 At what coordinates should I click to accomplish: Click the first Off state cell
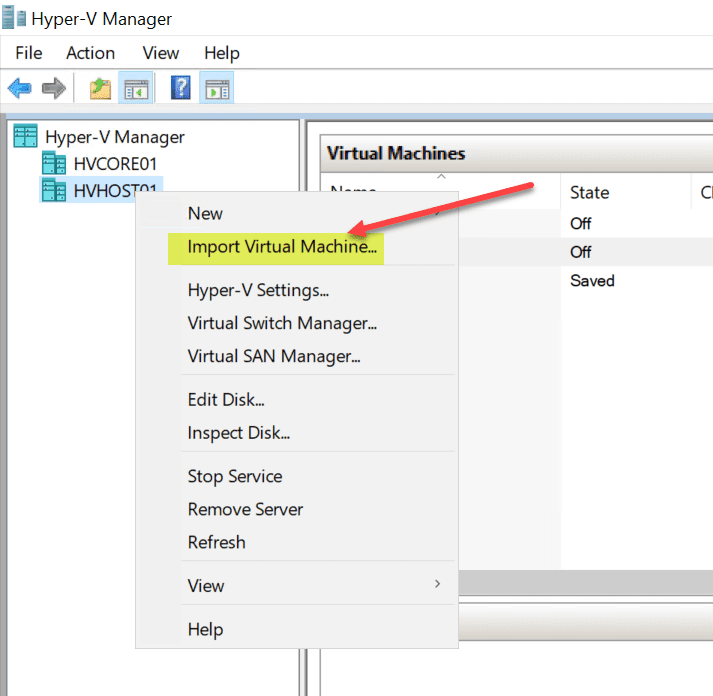[x=581, y=224]
